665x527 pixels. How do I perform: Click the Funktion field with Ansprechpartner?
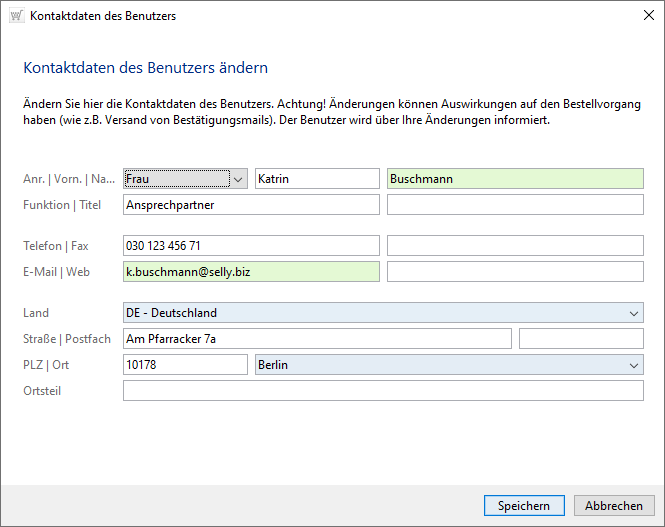[x=251, y=205]
